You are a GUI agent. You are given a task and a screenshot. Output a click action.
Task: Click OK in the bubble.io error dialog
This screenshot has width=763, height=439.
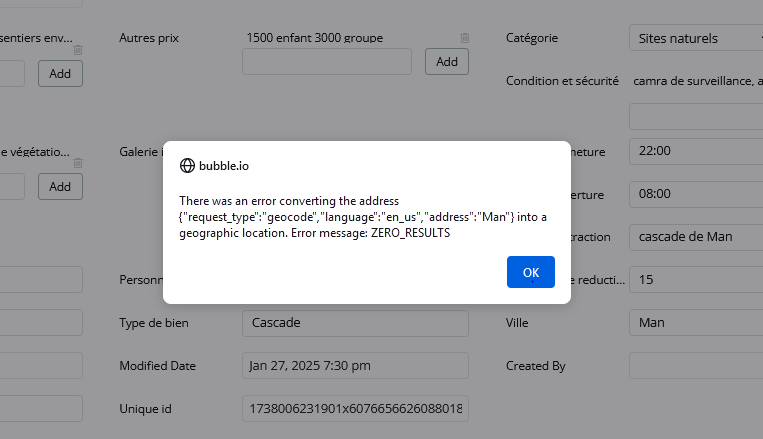tap(530, 272)
